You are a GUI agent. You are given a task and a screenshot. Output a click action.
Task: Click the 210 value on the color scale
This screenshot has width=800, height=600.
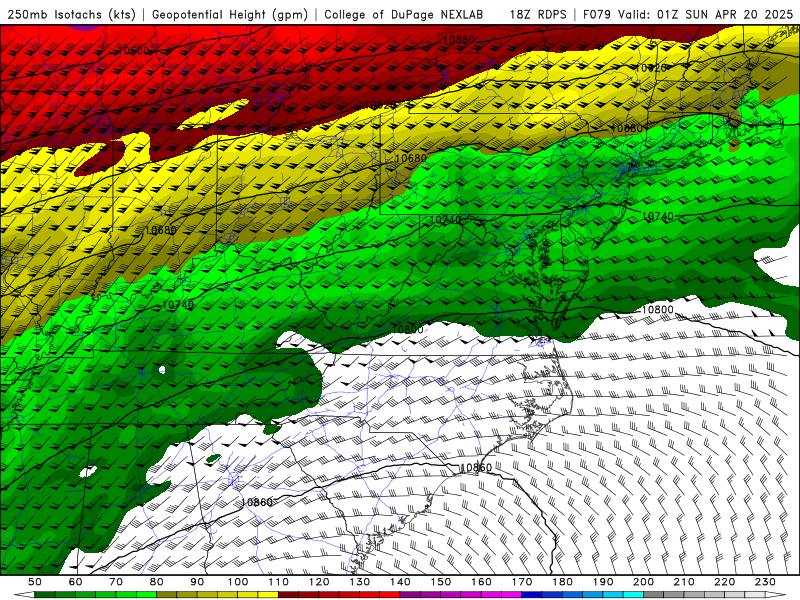click(x=684, y=582)
